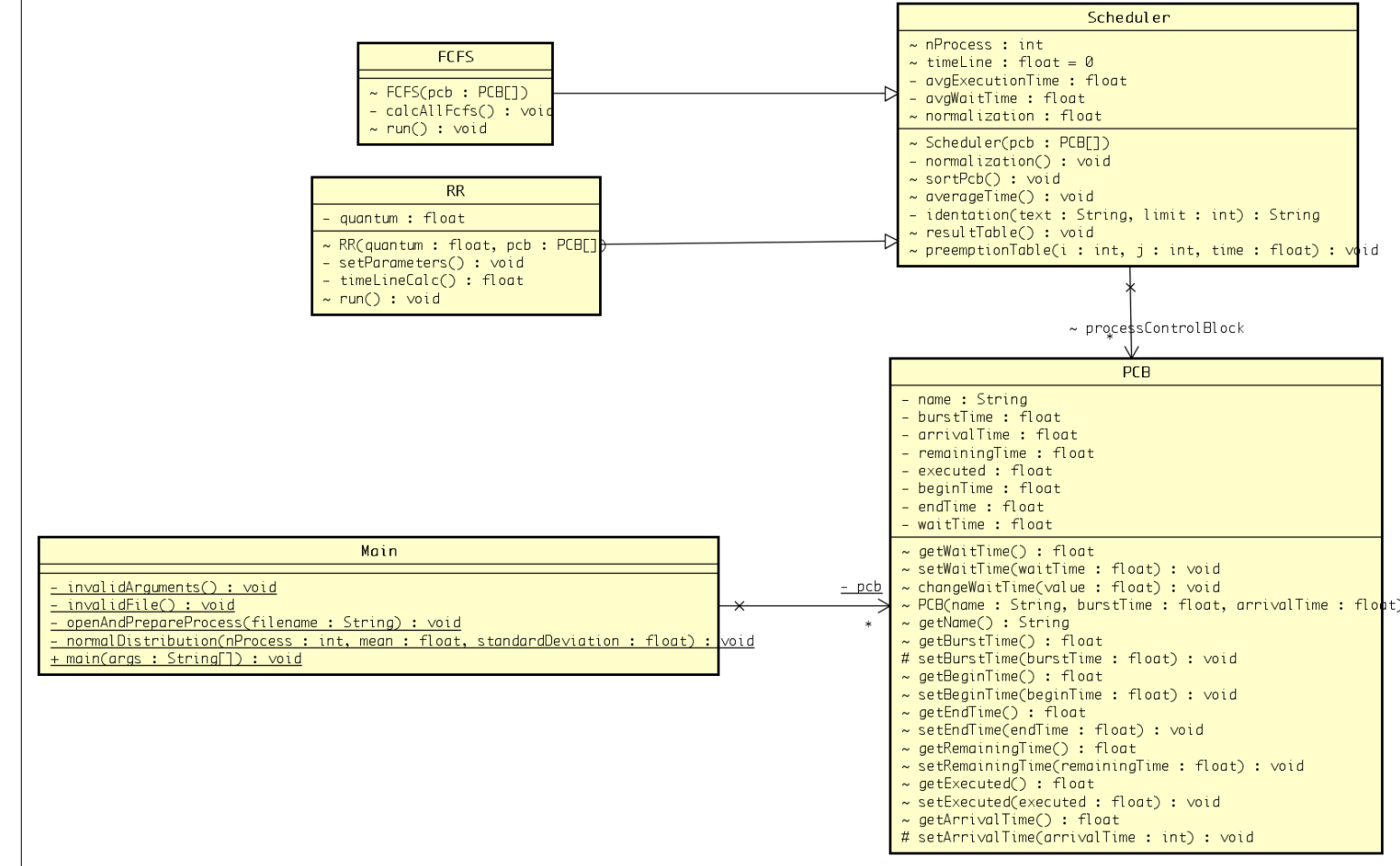This screenshot has width=1400, height=866.
Task: Select the Scheduler class header
Action: pos(1129,17)
